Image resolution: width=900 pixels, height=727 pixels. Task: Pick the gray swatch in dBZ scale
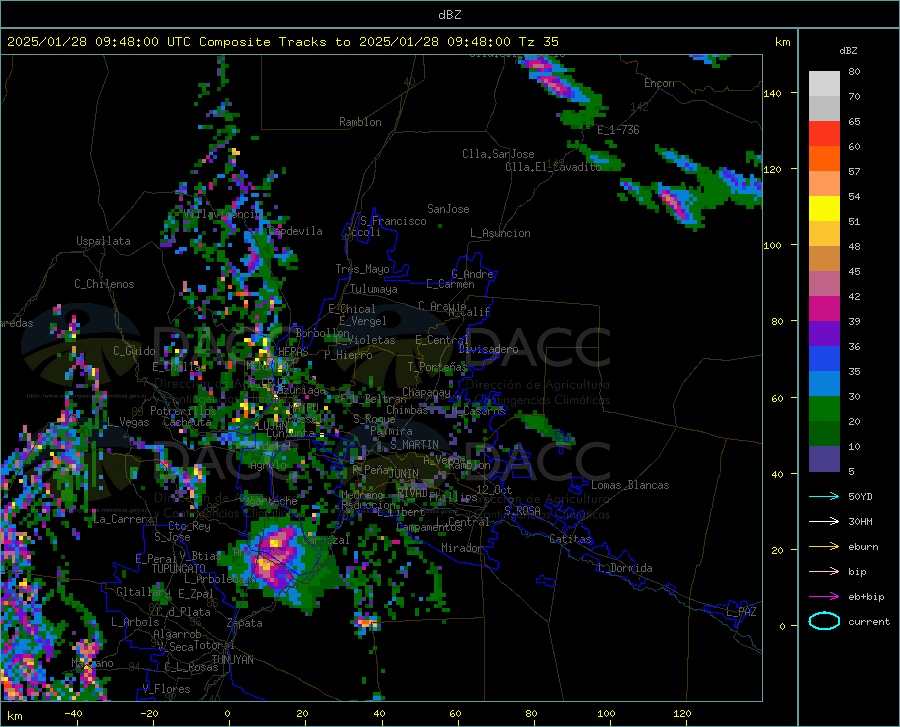pyautogui.click(x=824, y=108)
